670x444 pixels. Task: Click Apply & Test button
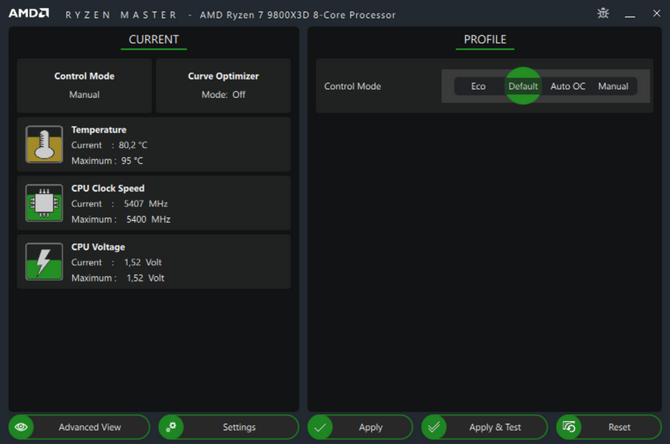point(485,427)
